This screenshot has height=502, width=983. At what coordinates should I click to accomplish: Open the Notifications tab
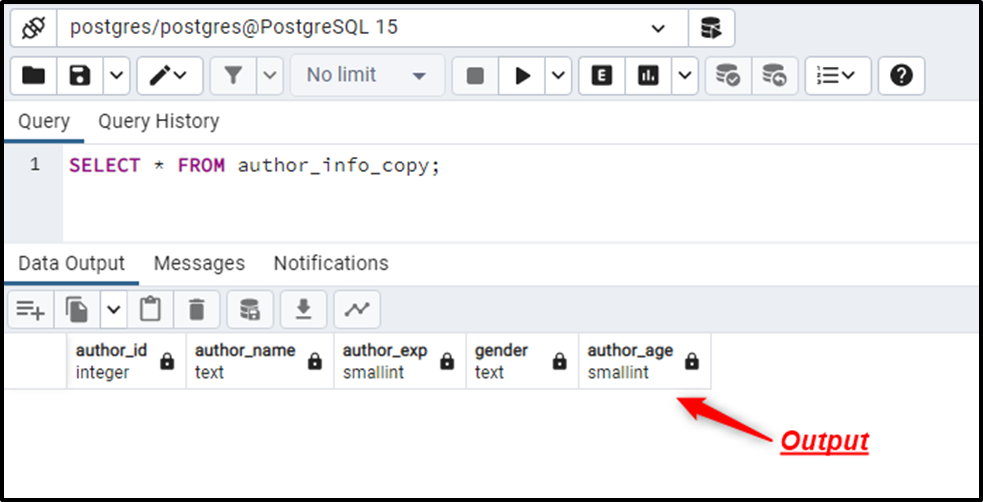[331, 263]
